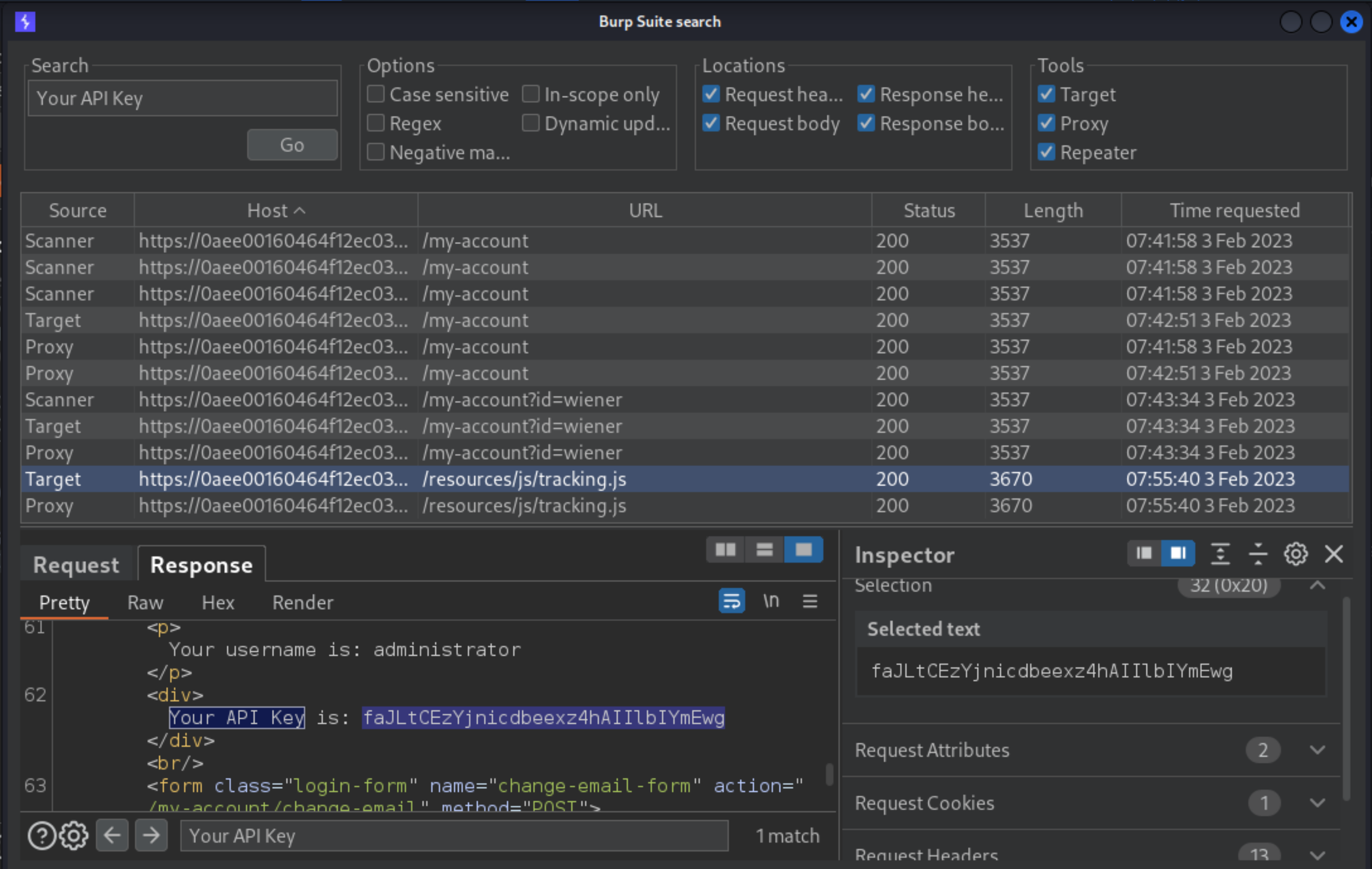1372x869 pixels.
Task: Open help icon beside response search bar
Action: (42, 836)
